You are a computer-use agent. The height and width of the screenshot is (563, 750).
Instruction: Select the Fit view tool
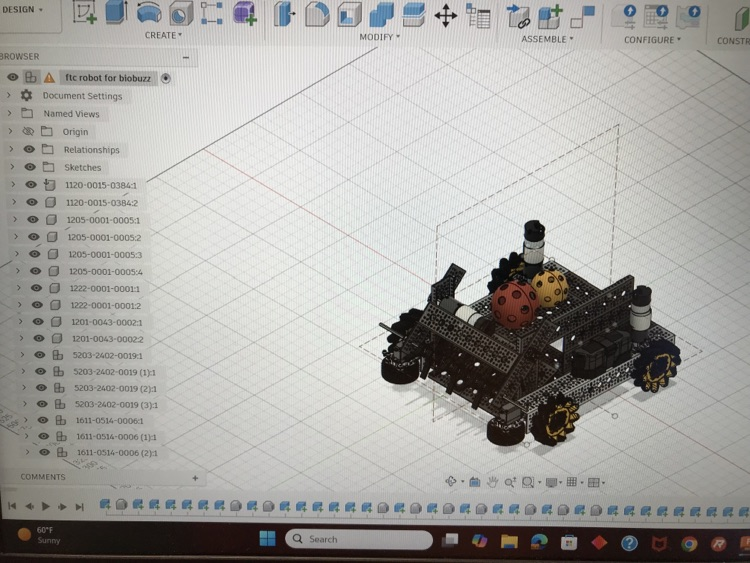(x=528, y=482)
